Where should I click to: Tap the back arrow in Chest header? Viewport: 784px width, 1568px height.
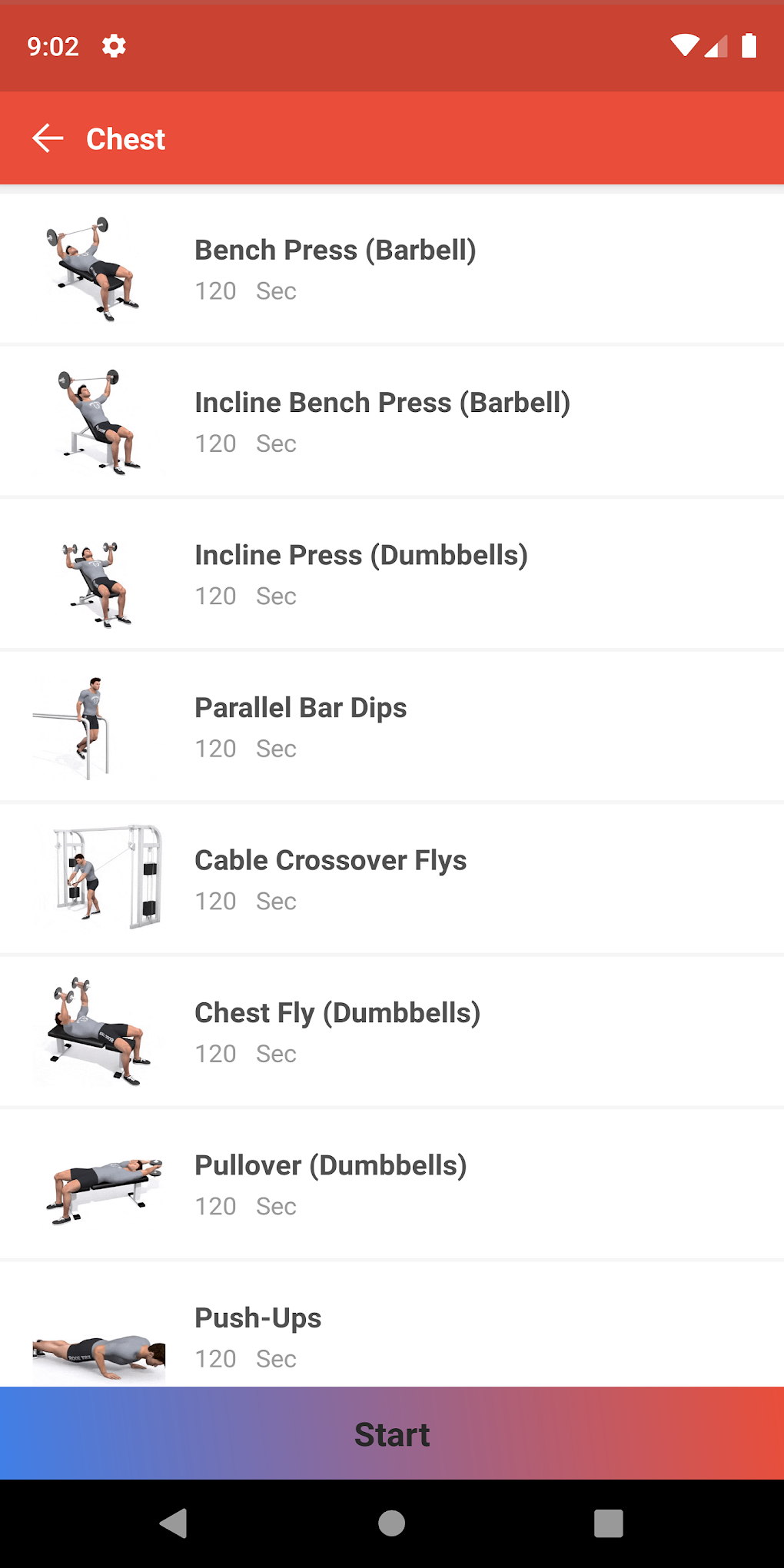(48, 138)
